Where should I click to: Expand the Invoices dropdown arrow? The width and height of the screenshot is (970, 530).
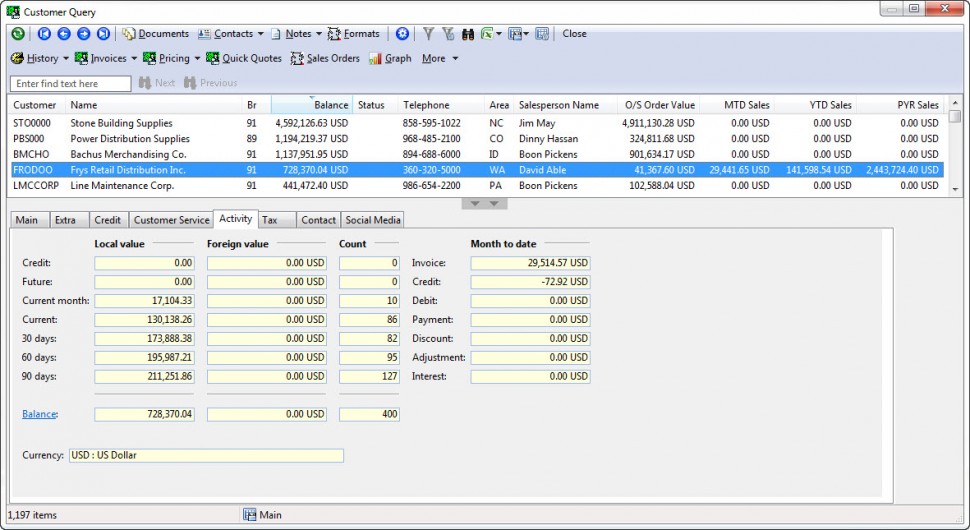click(134, 58)
